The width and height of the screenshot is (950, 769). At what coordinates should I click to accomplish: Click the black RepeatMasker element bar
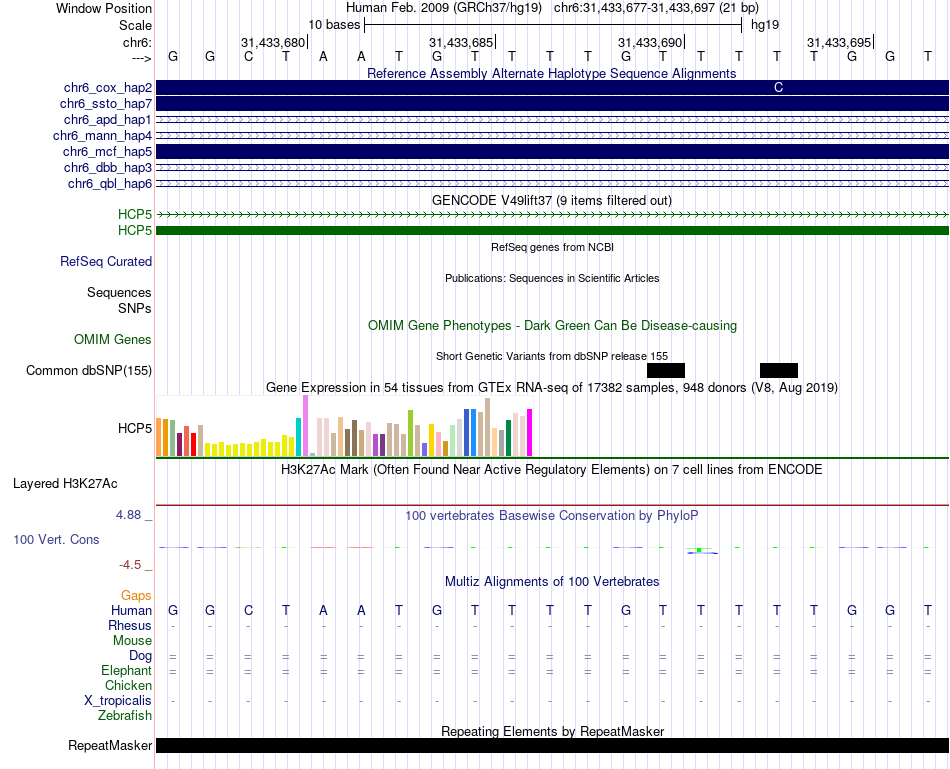click(552, 745)
